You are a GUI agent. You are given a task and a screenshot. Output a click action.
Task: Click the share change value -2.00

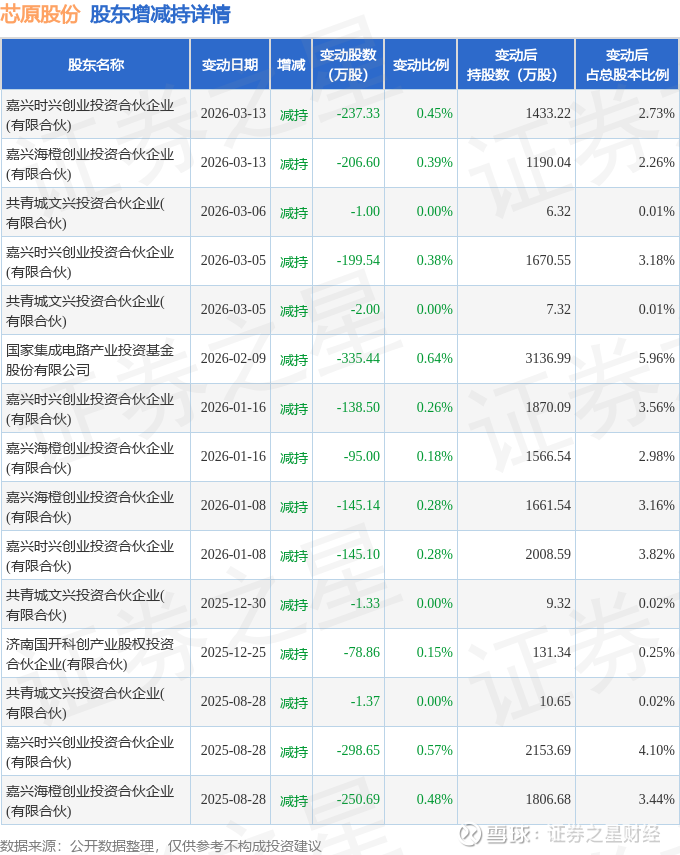click(365, 309)
